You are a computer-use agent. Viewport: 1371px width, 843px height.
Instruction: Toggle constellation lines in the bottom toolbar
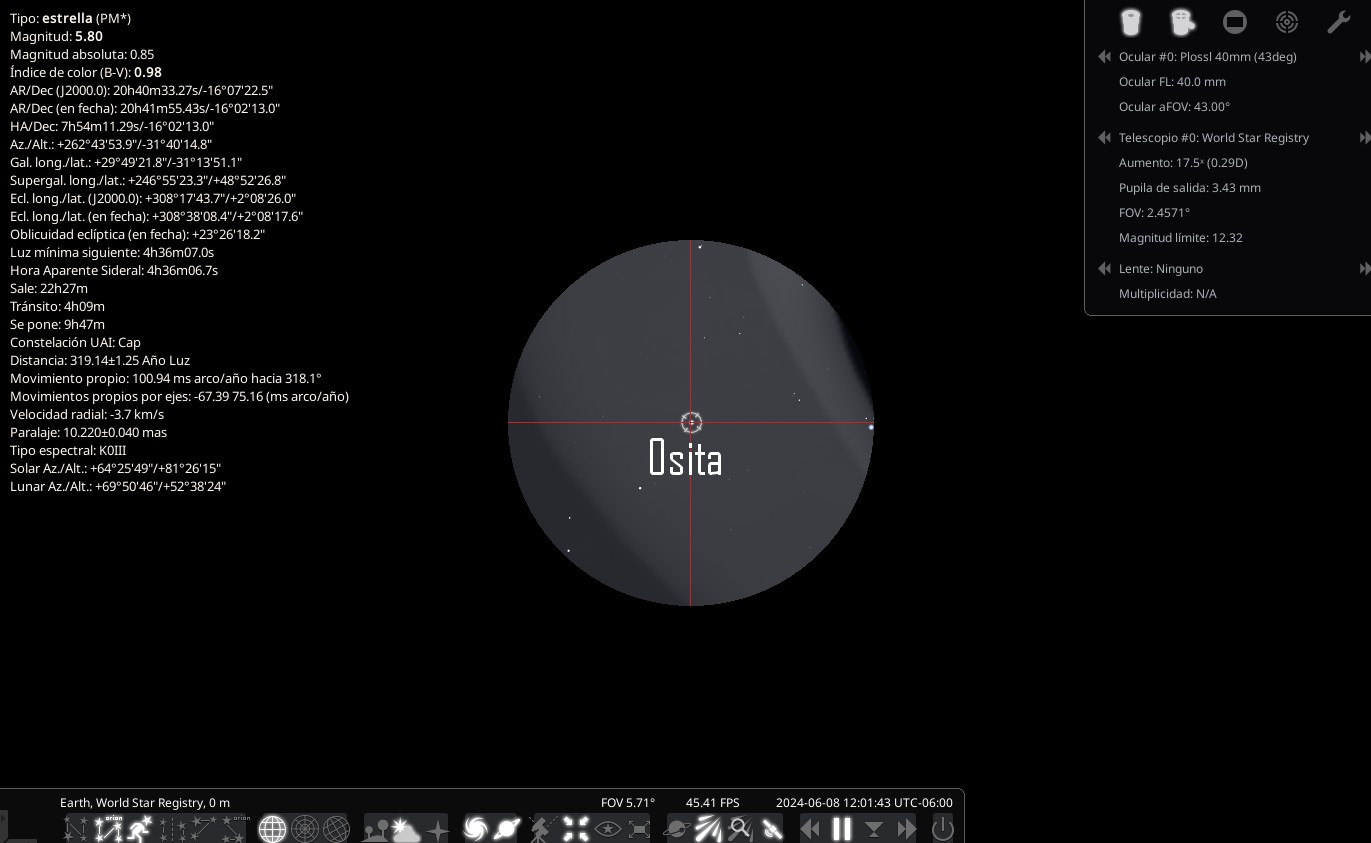coord(76,828)
